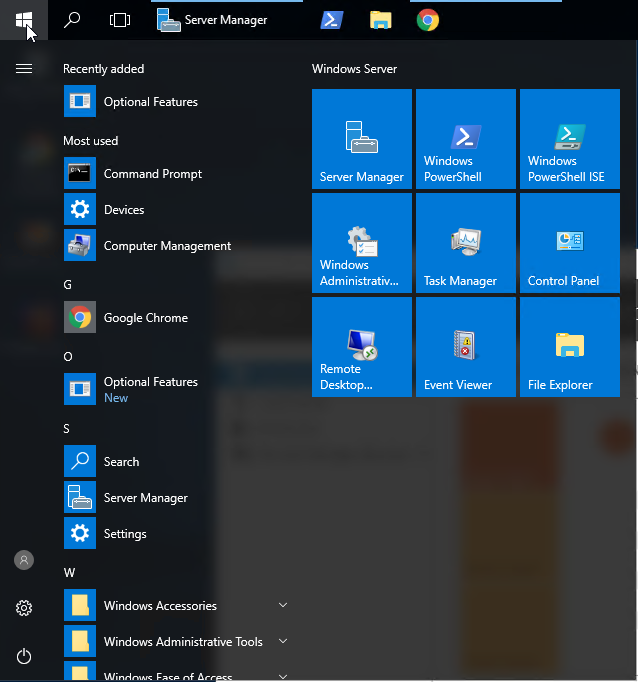Launch PowerShell from the taskbar
This screenshot has height=682, width=638.
[x=332, y=20]
